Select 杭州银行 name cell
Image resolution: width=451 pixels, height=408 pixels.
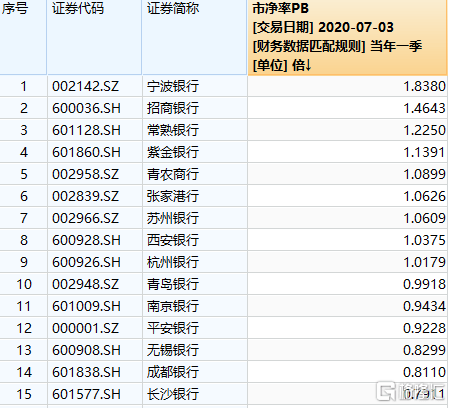[195, 262]
